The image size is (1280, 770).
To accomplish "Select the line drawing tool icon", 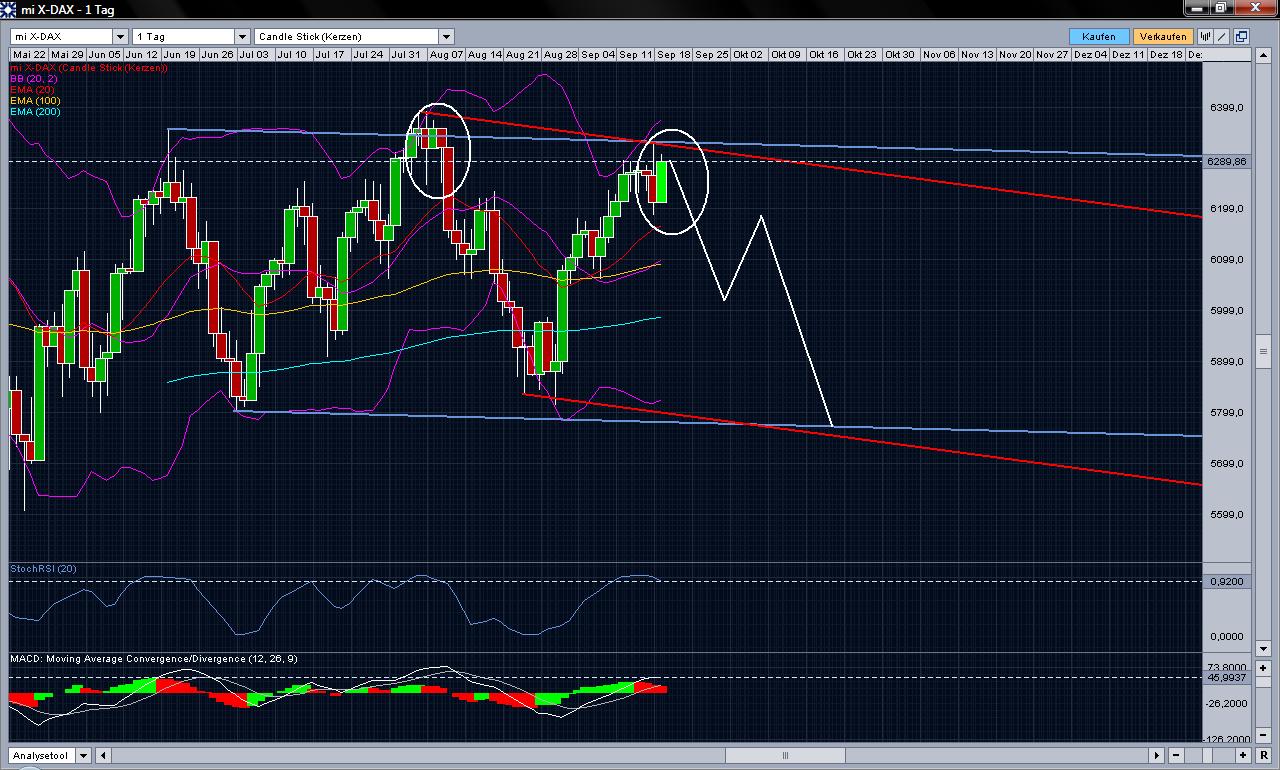I will tap(1223, 36).
